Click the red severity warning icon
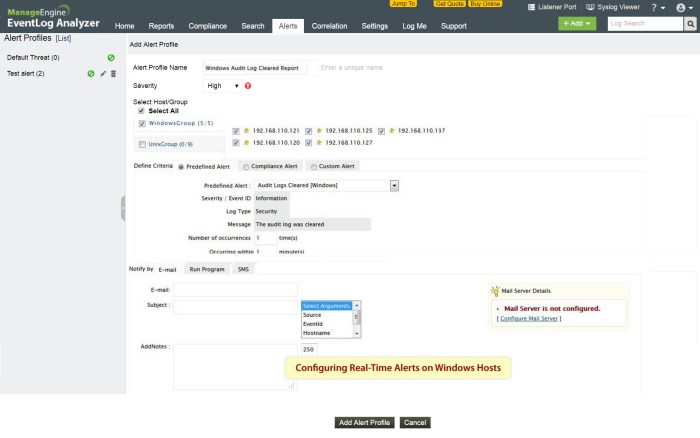This screenshot has height=438, width=700. tap(248, 86)
